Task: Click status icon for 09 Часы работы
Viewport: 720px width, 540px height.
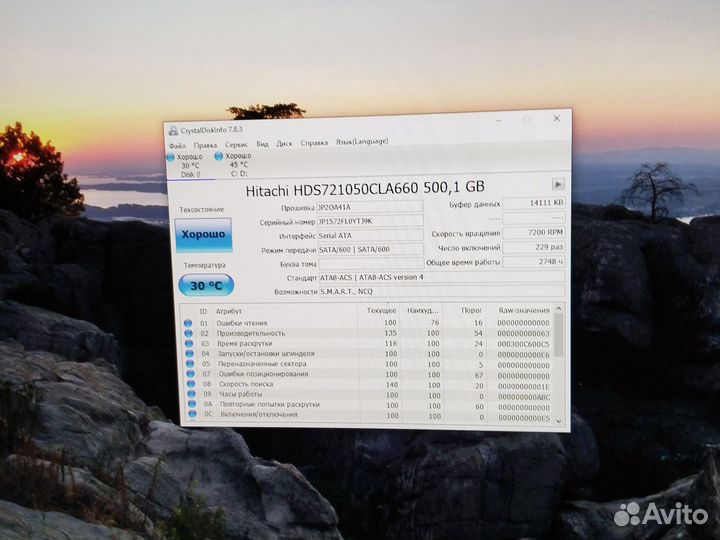Action: pos(191,394)
